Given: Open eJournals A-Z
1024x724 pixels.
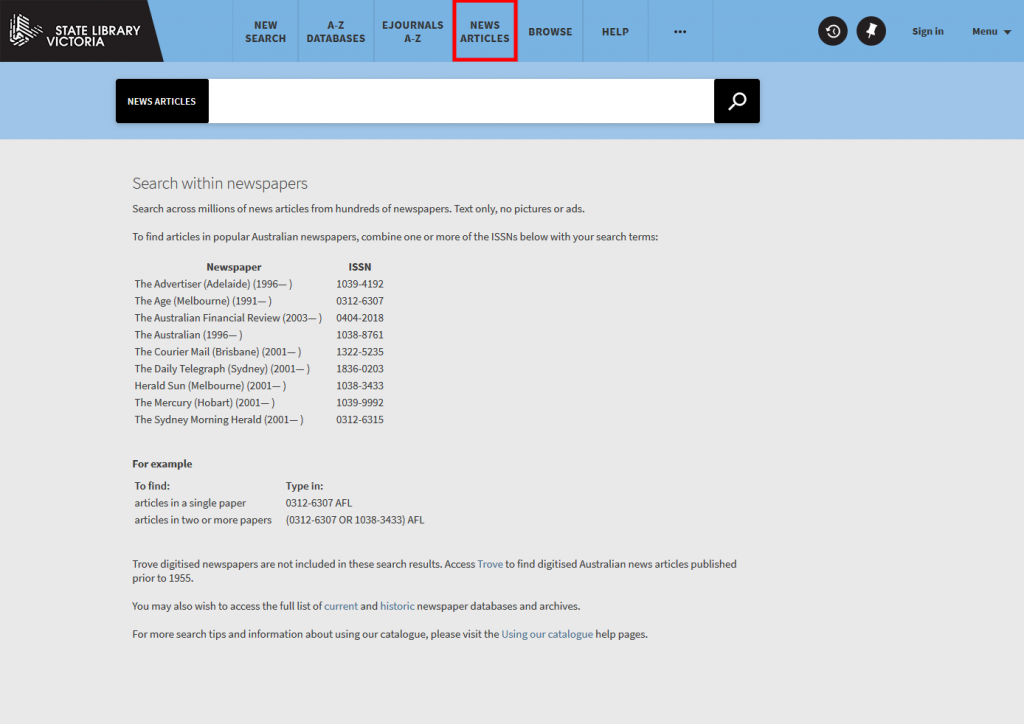Looking at the screenshot, I should [x=412, y=32].
